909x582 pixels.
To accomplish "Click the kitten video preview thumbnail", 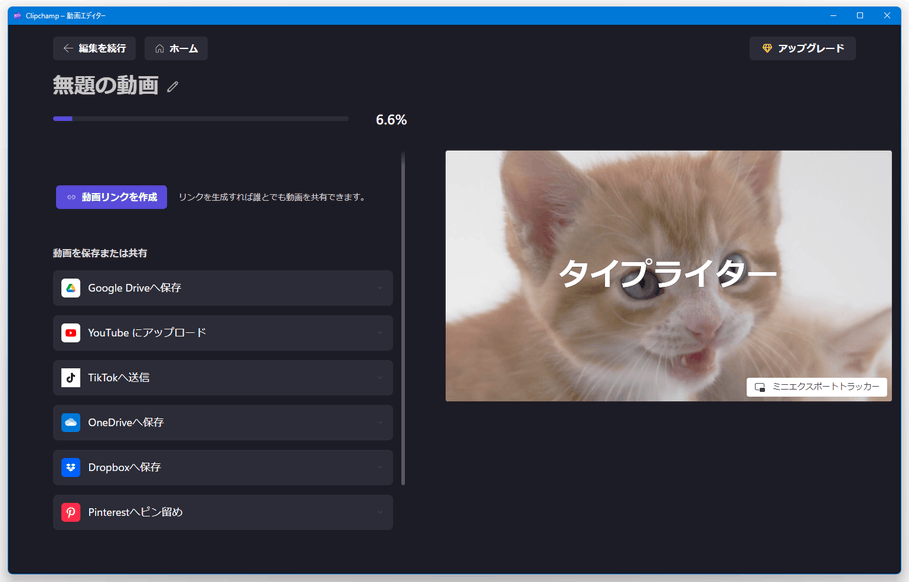I will [668, 276].
